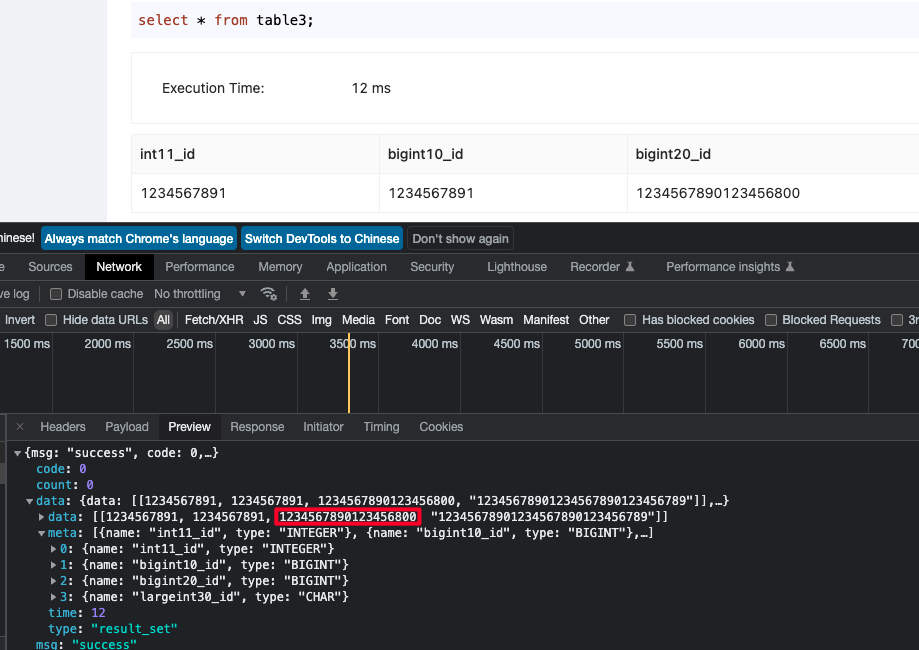Filter requests by Img
This screenshot has height=650, width=919.
321,320
